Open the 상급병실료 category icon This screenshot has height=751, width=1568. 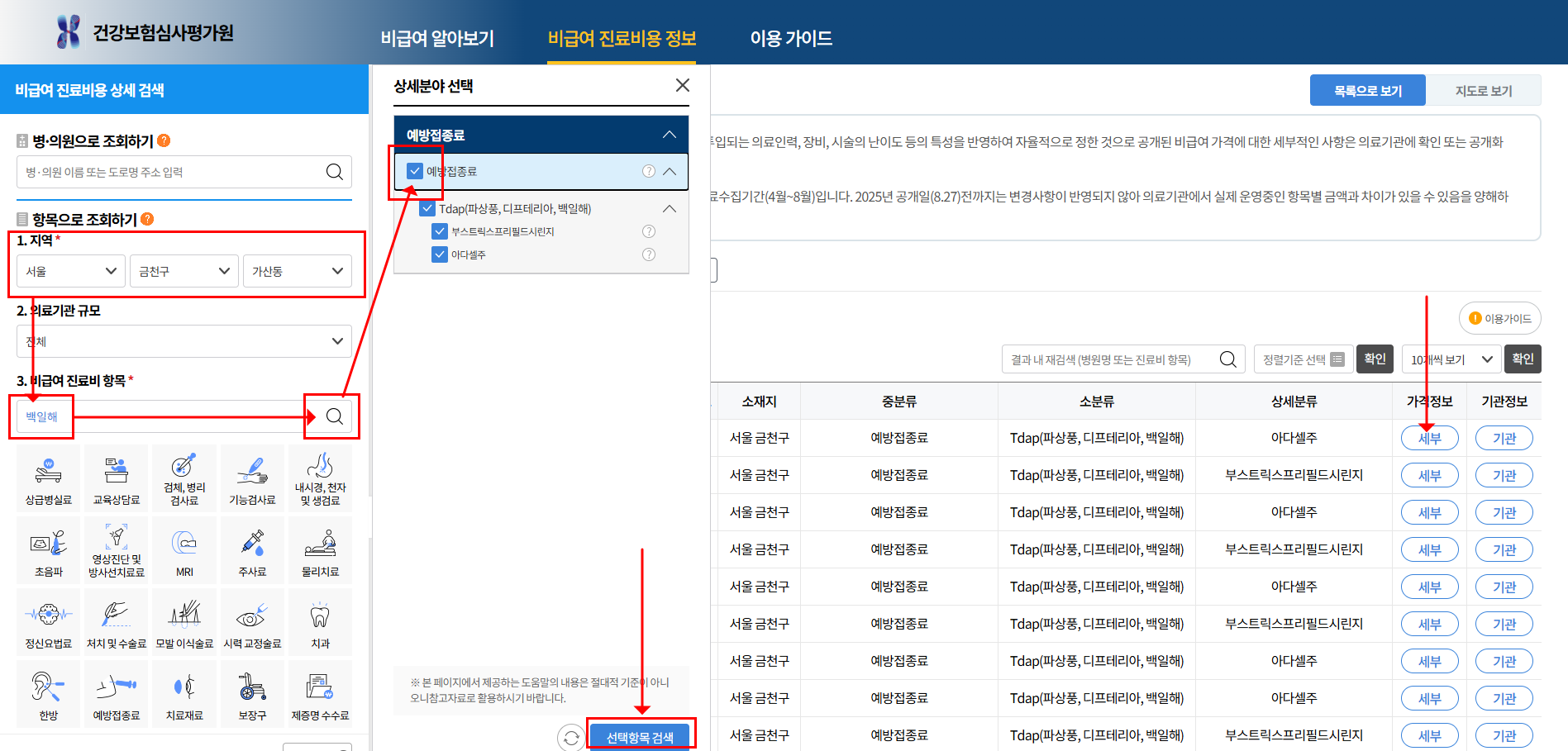pos(49,478)
